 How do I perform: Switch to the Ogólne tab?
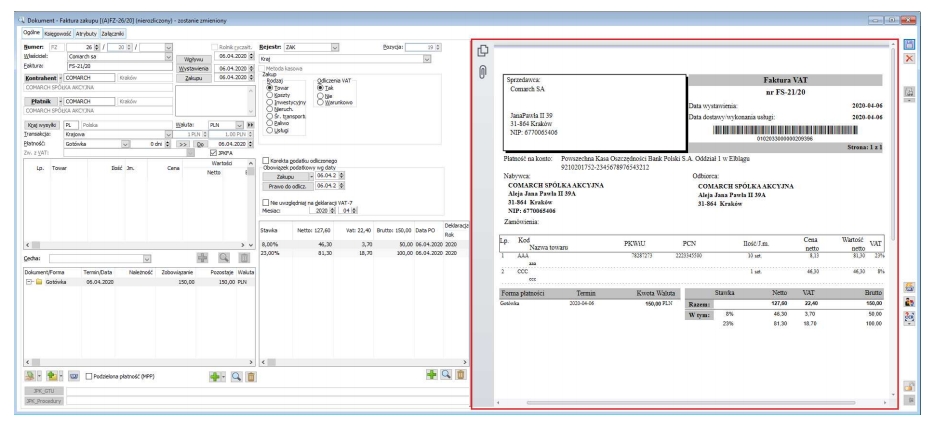click(x=33, y=33)
